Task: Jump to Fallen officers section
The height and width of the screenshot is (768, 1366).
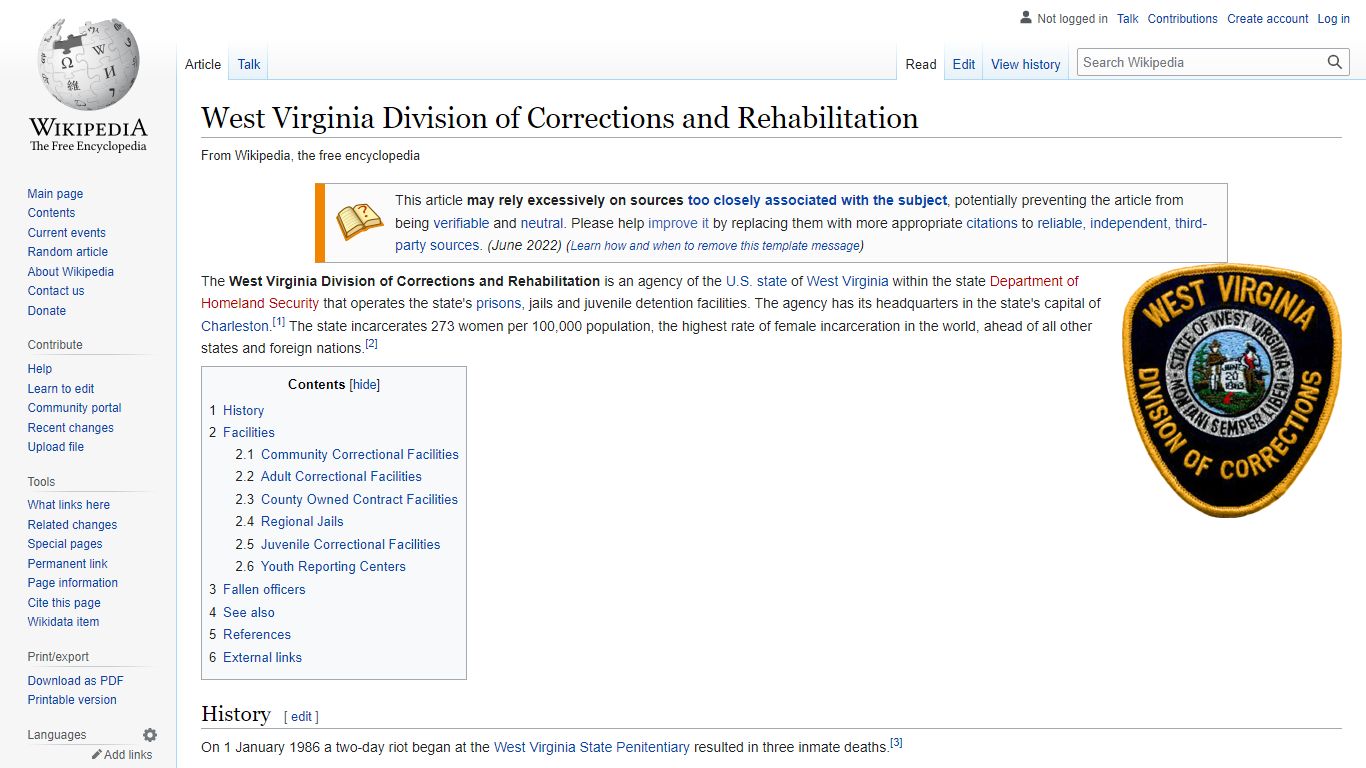Action: click(264, 590)
